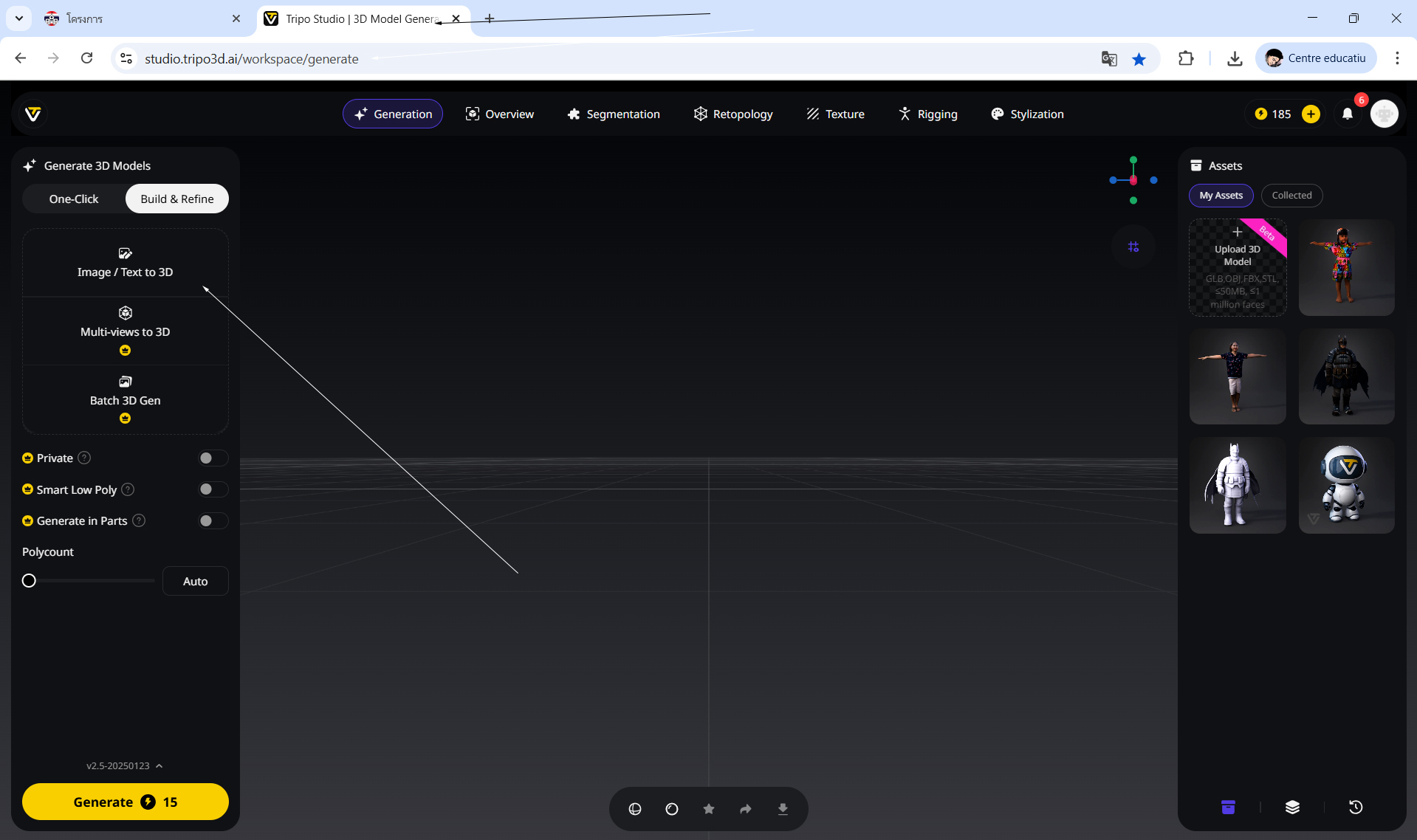This screenshot has height=840, width=1417.
Task: Open the Polycount Auto value box
Action: 195,581
